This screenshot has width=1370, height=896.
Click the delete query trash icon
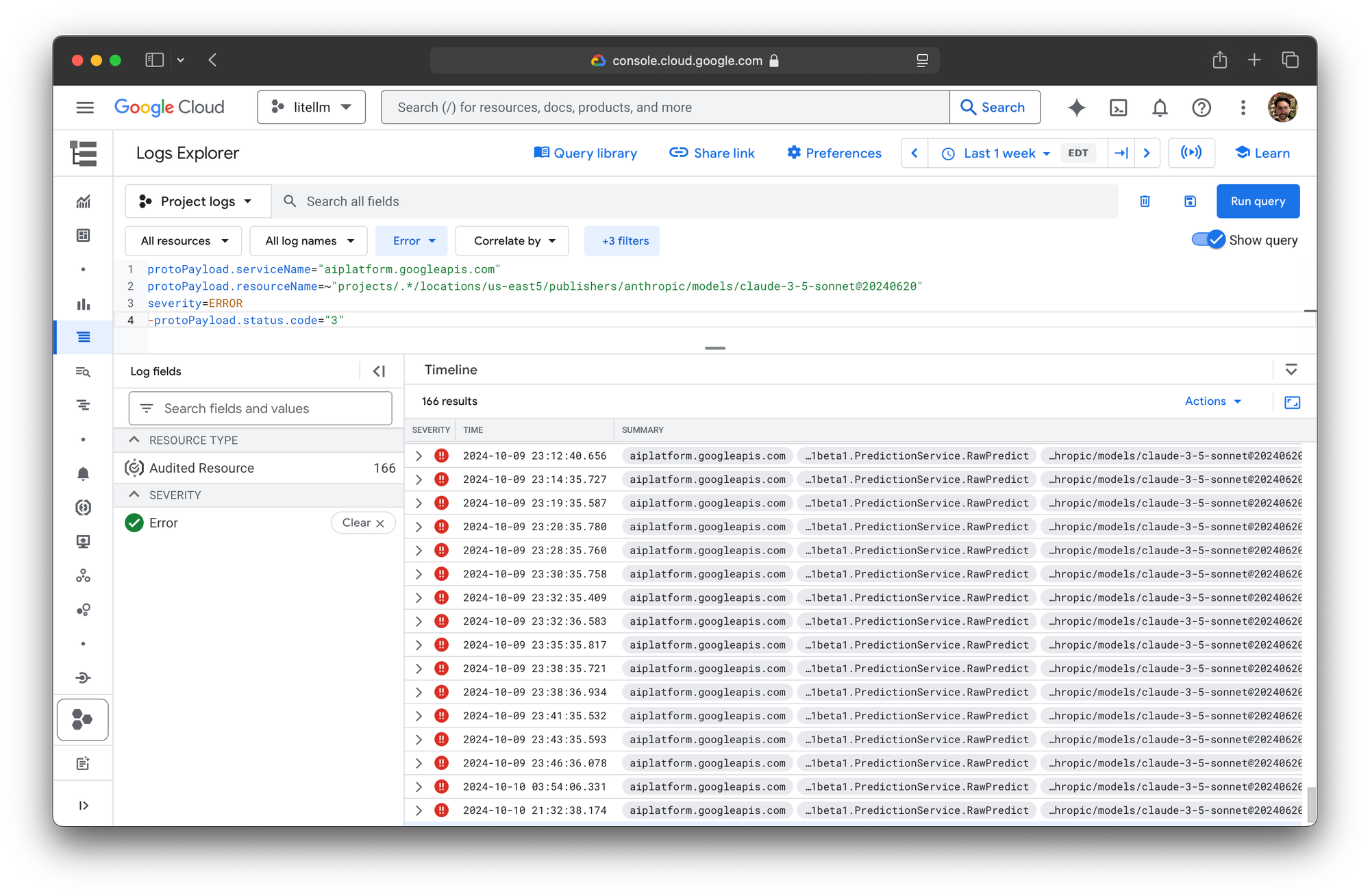click(x=1145, y=201)
